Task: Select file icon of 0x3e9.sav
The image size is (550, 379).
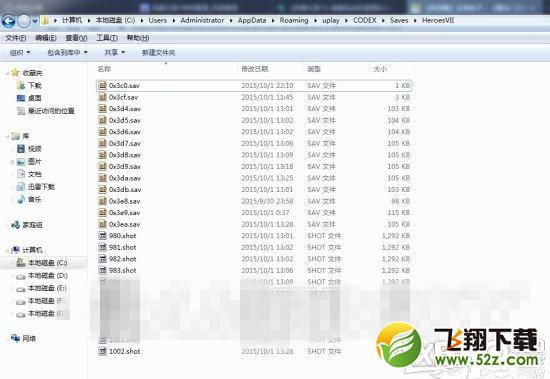Action: (102, 213)
